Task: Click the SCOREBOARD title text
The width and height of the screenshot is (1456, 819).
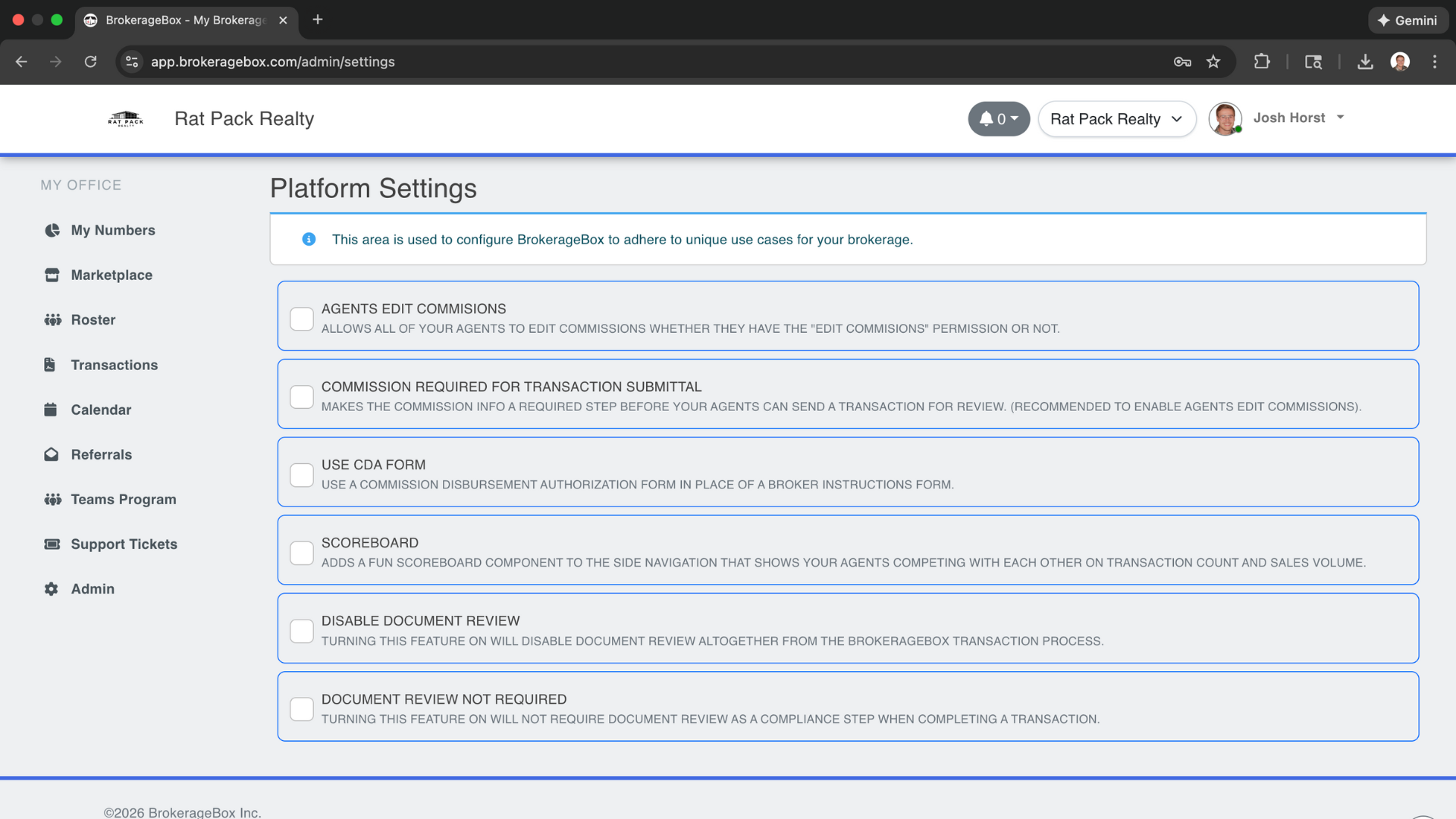Action: click(370, 543)
